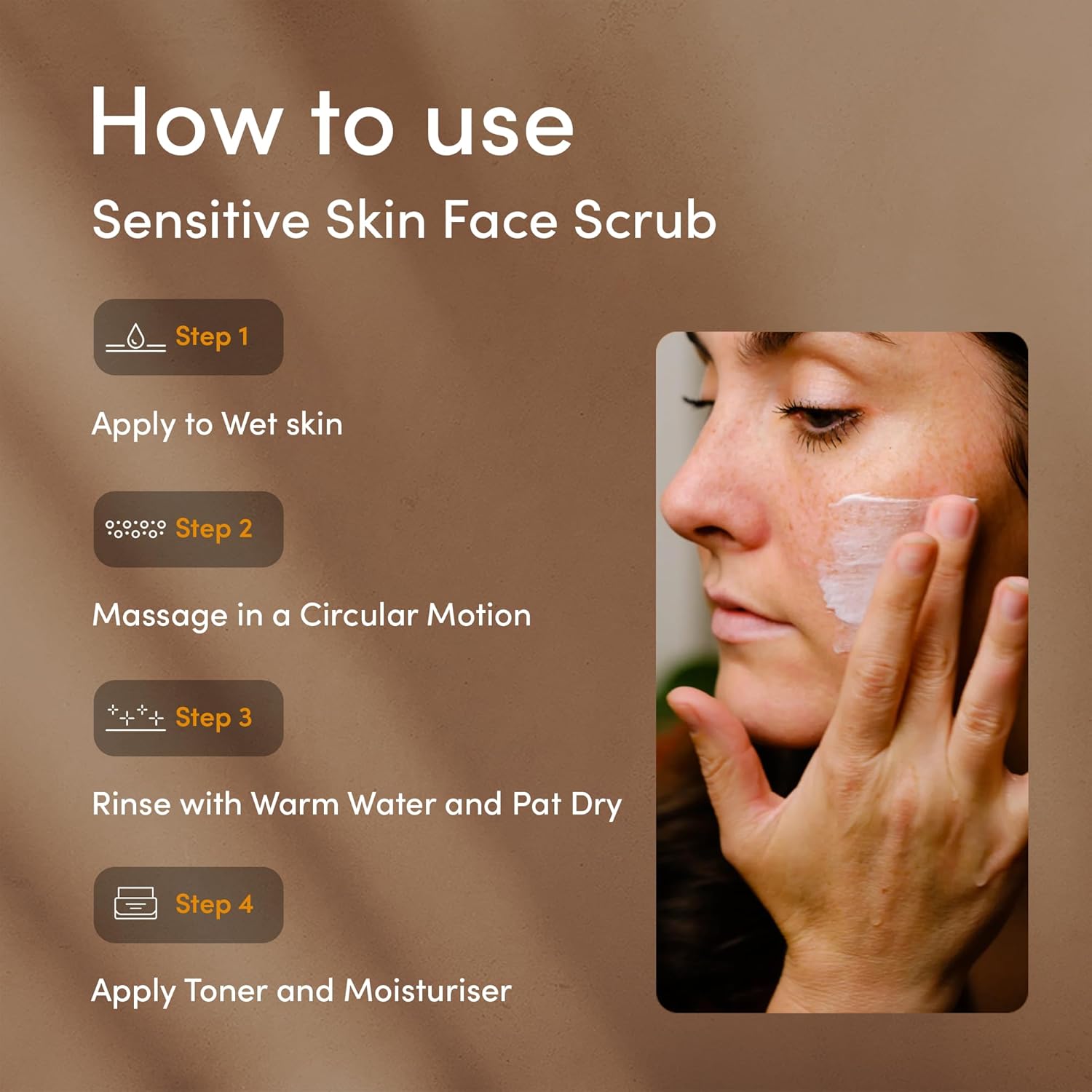Viewport: 1092px width, 1092px height.
Task: Click the orange Step 1 label text
Action: click(212, 338)
